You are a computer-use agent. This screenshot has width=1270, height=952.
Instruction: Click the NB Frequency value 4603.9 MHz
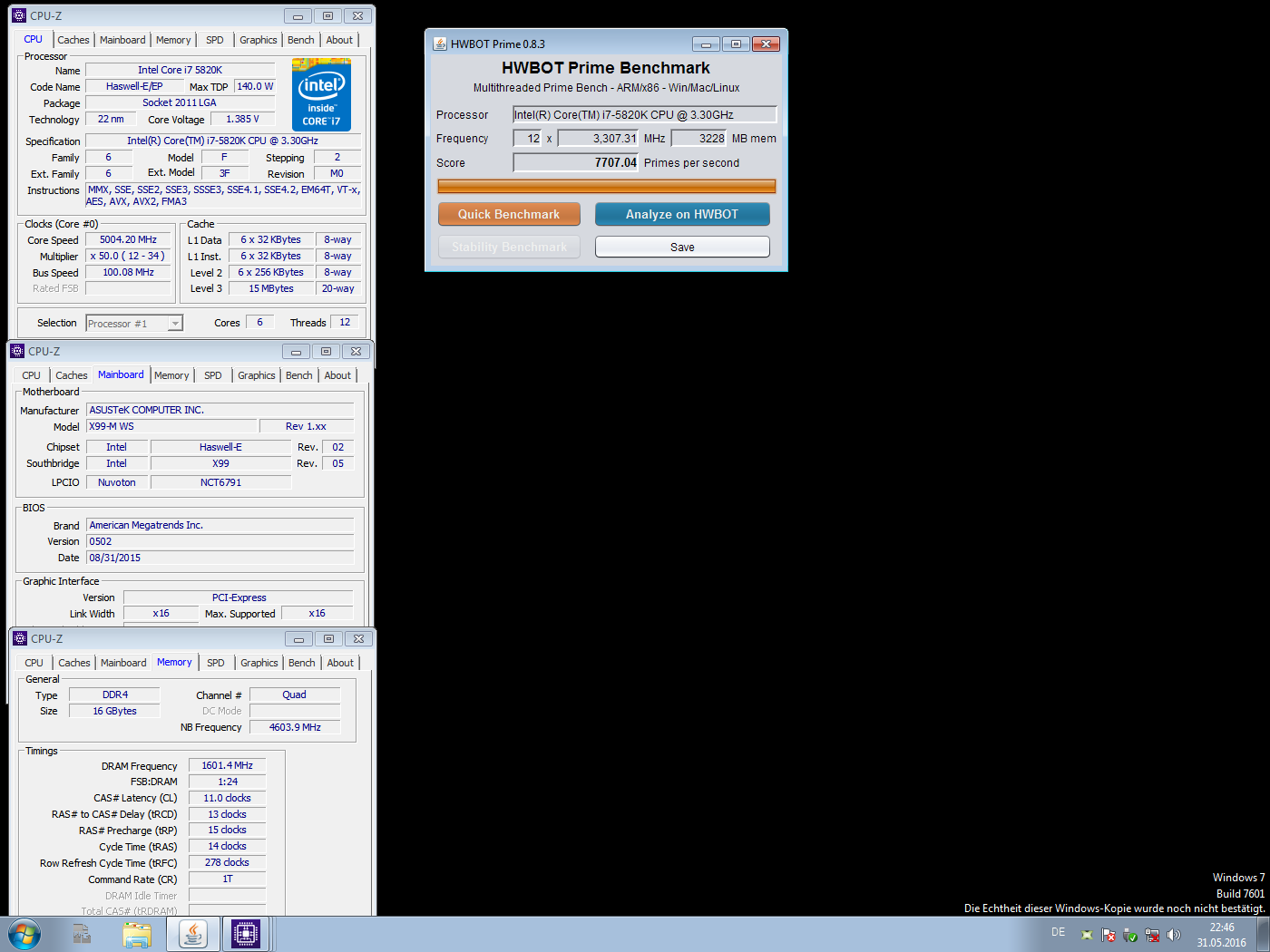[x=295, y=727]
